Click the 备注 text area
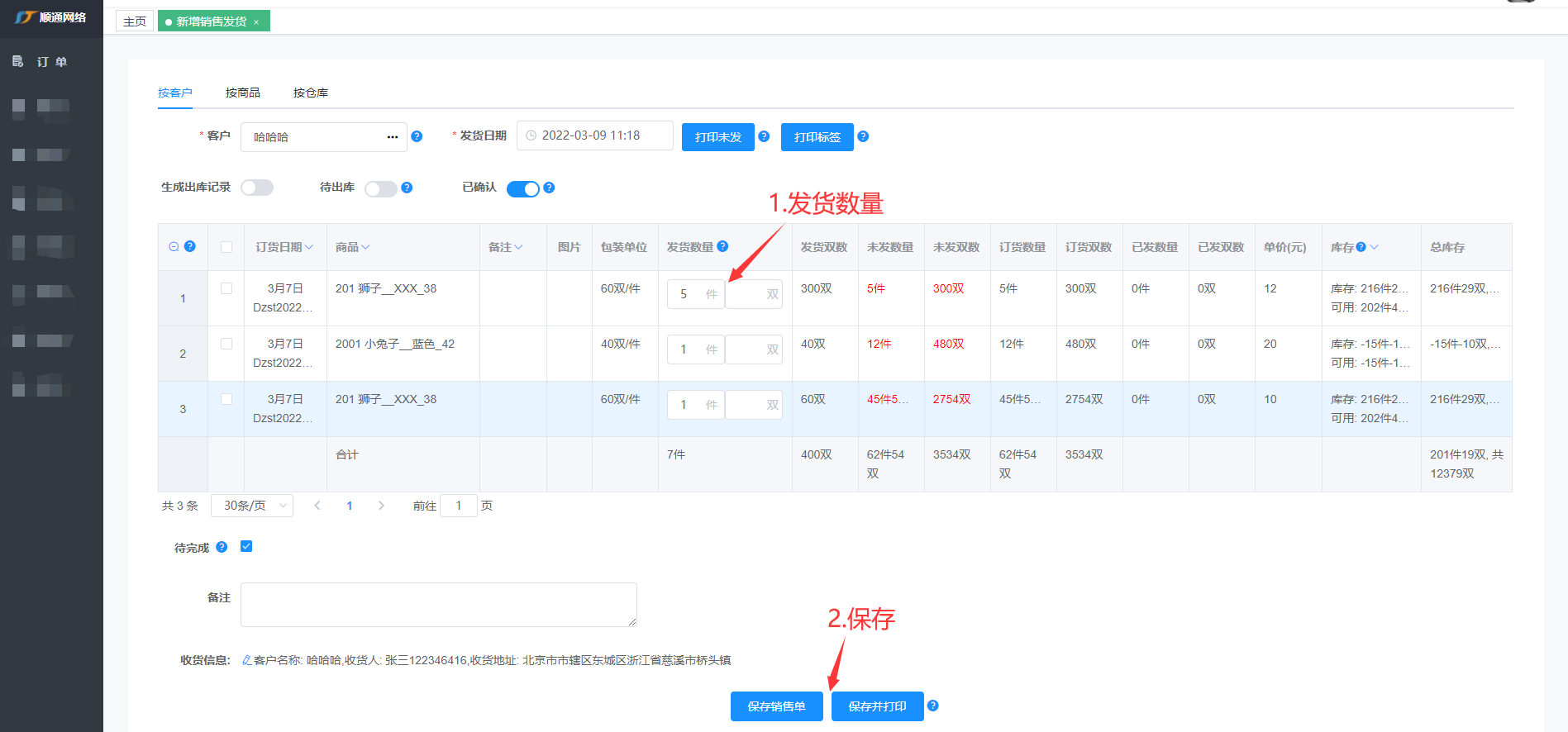 (x=438, y=604)
